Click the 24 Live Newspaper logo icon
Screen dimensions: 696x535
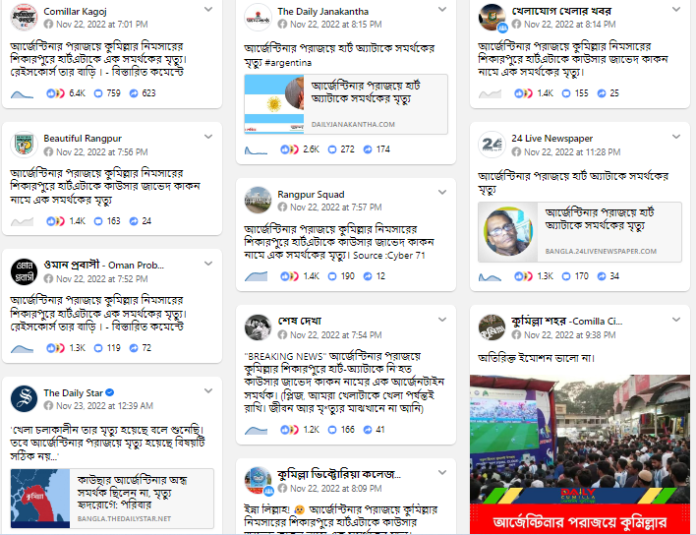pos(492,145)
